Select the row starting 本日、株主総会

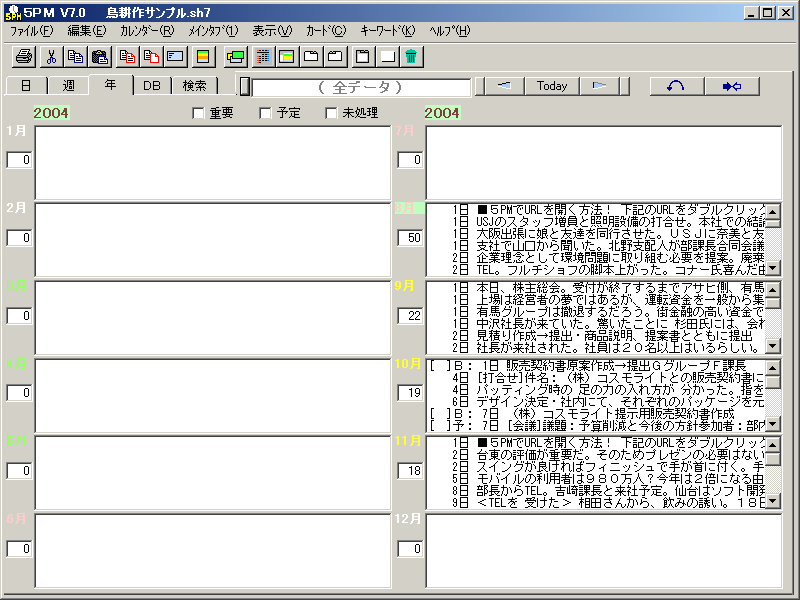click(596, 288)
